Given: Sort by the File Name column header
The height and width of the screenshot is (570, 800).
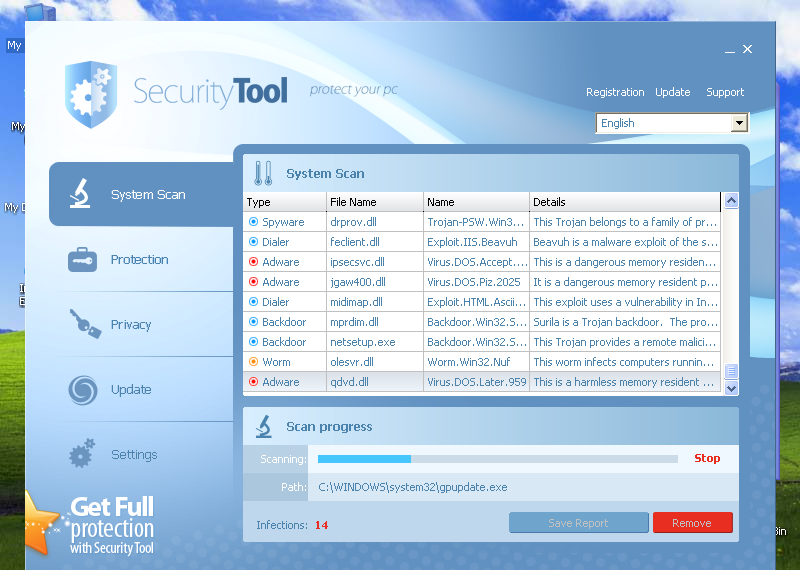Looking at the screenshot, I should point(375,202).
